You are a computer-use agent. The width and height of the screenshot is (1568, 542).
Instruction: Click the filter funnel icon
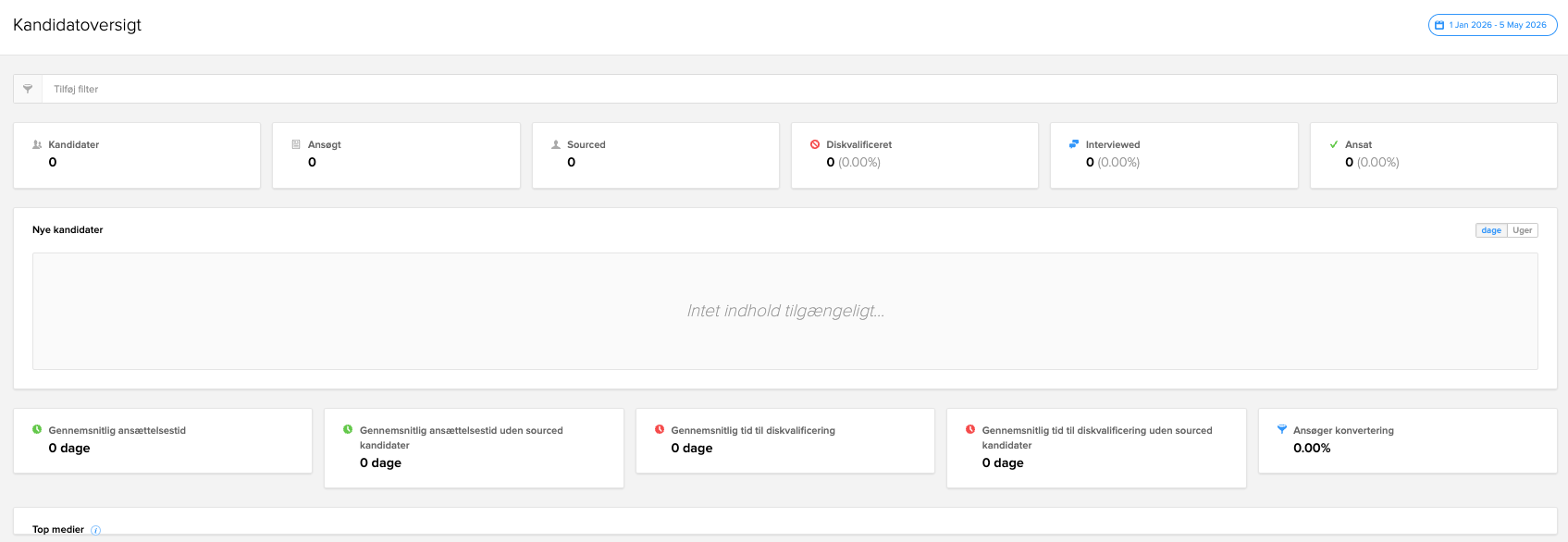(x=28, y=89)
